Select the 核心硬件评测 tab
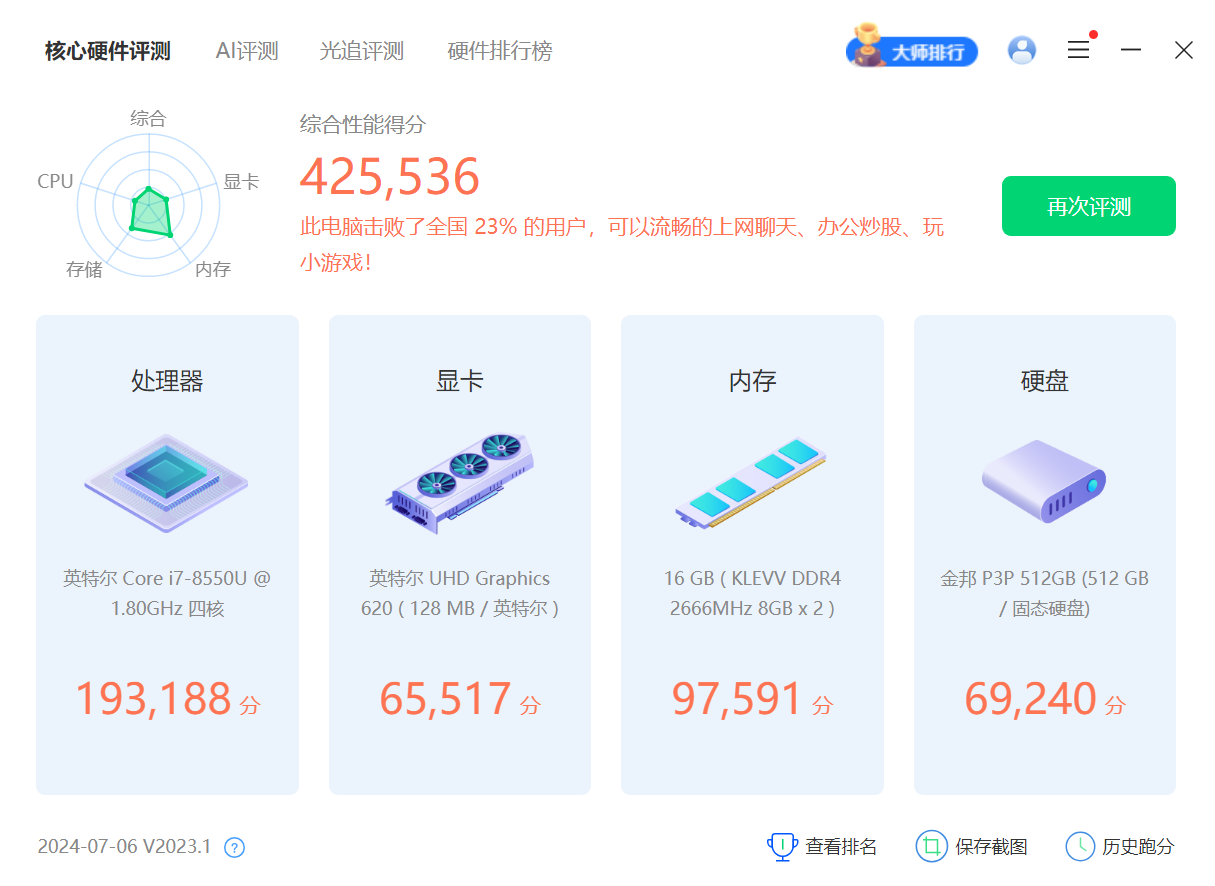 106,51
